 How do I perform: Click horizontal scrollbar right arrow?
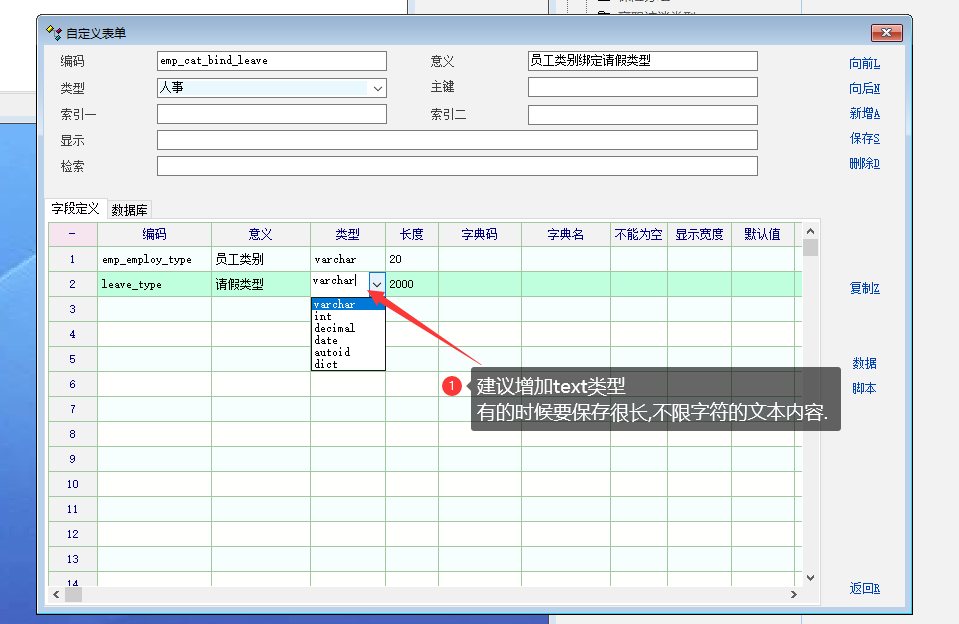(794, 594)
